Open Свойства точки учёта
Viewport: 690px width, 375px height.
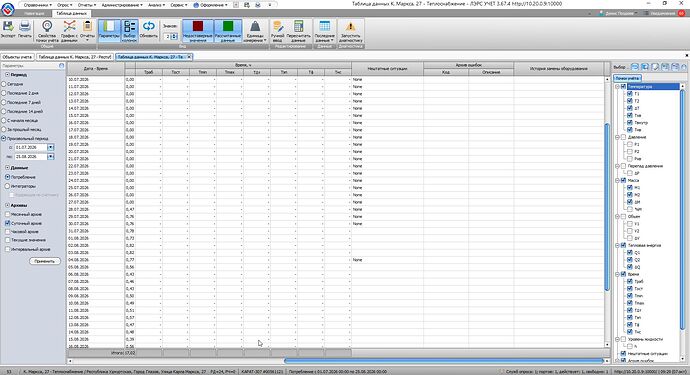pos(47,31)
